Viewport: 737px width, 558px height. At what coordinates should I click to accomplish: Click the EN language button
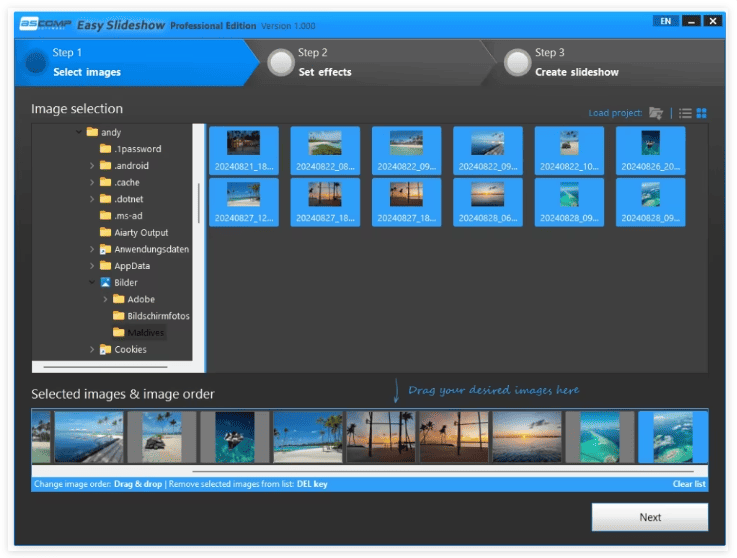point(666,21)
